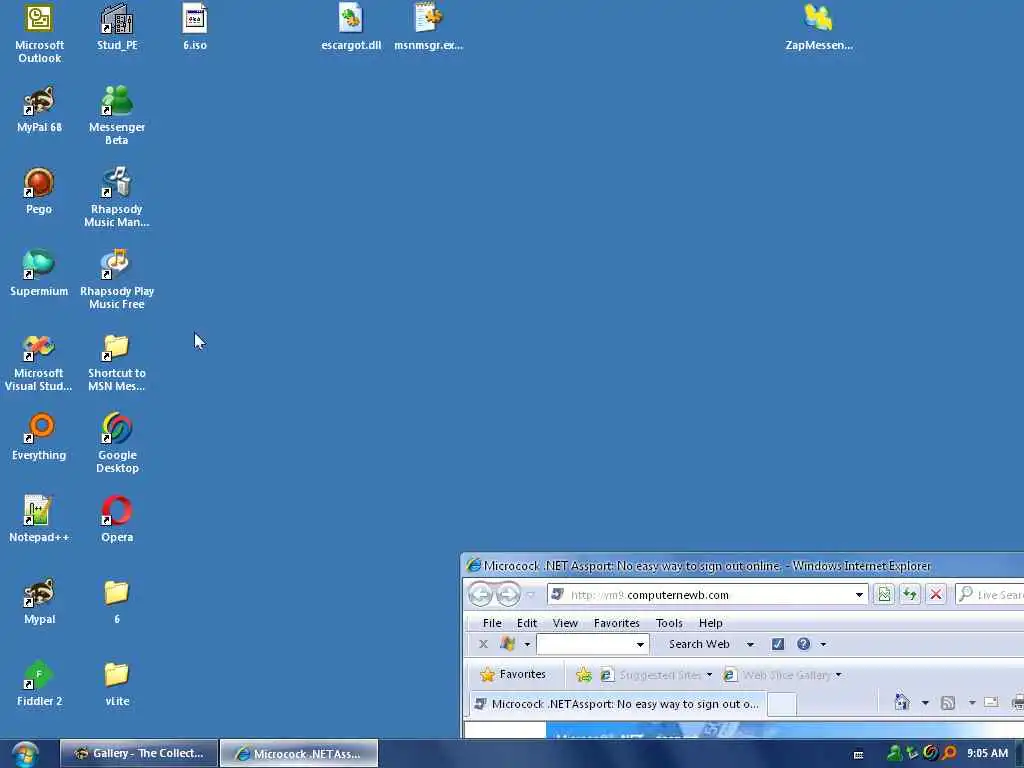
Task: Click the Everything magnifier tray icon
Action: tap(949, 754)
